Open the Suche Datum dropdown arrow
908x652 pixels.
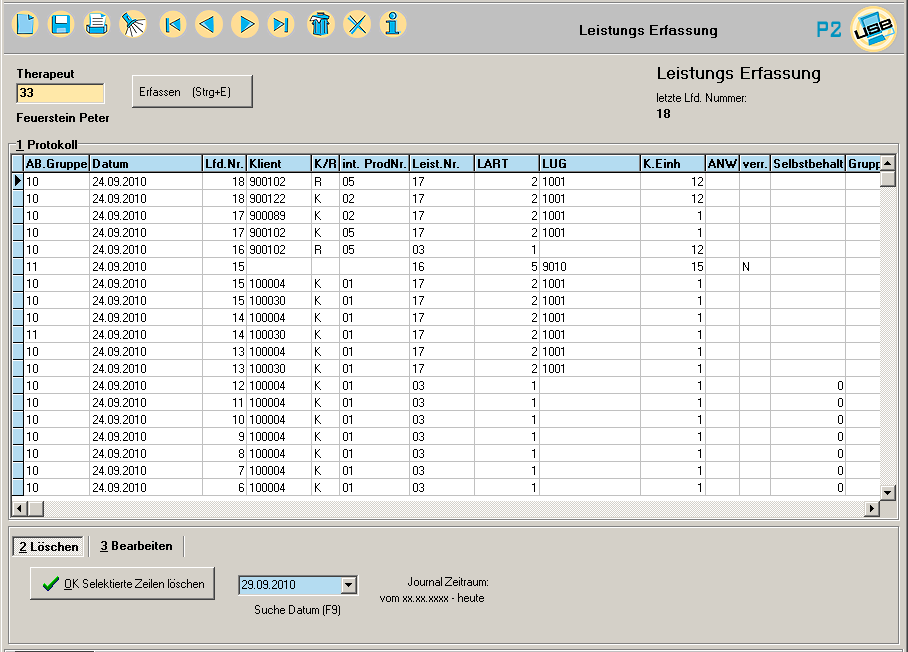click(x=348, y=585)
